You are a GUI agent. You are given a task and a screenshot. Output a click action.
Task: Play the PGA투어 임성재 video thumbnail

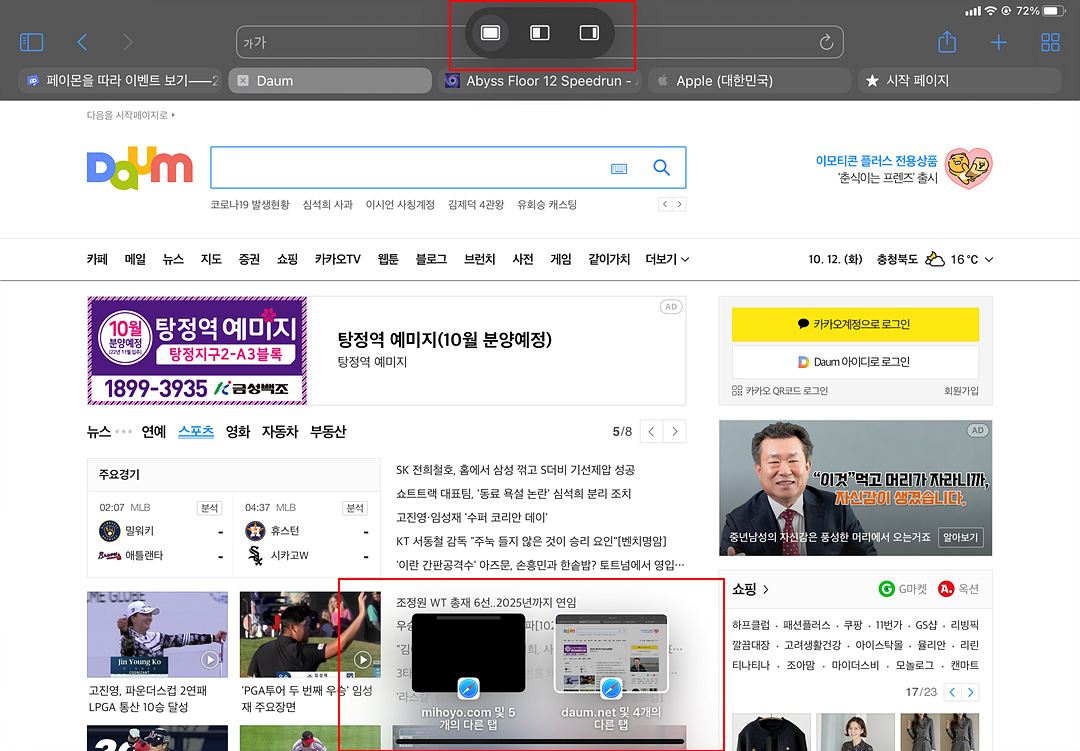(x=310, y=634)
